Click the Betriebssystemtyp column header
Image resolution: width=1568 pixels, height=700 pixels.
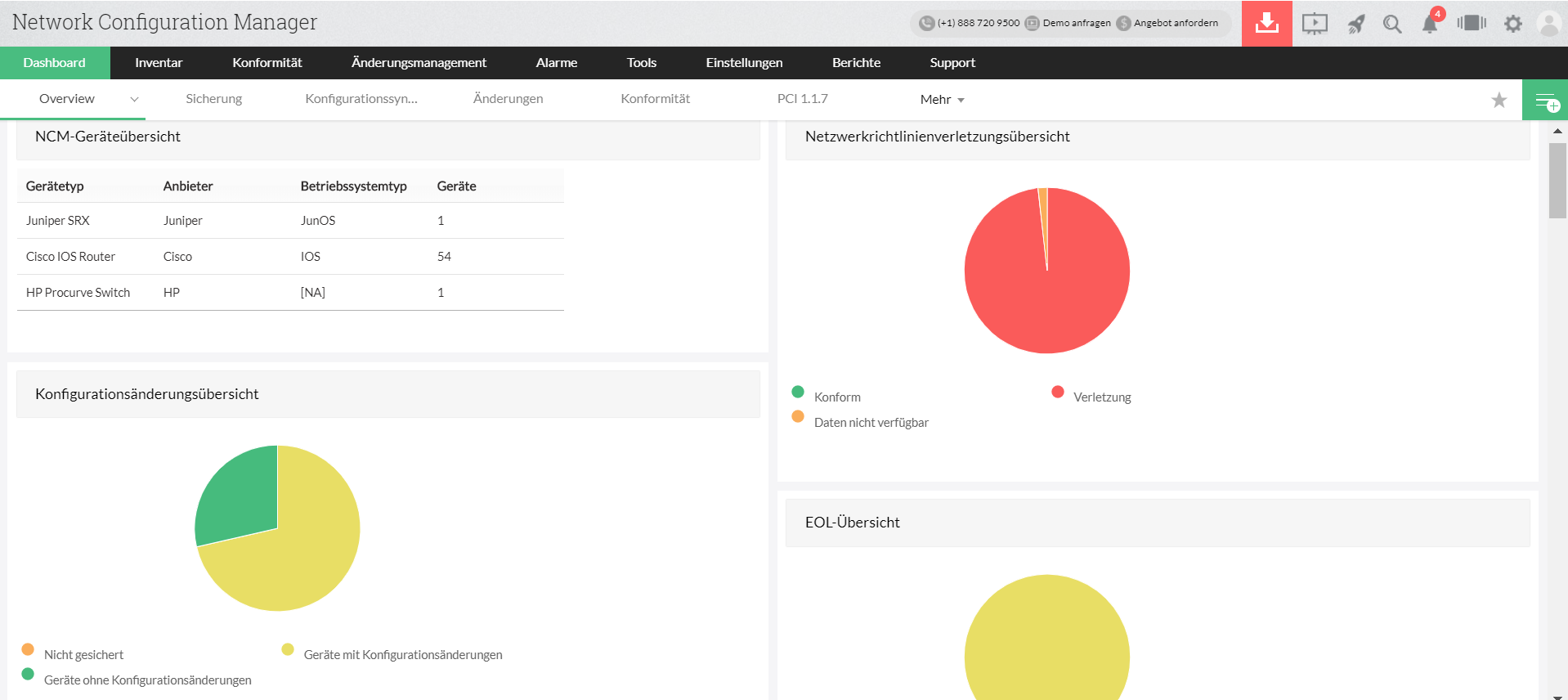(353, 186)
